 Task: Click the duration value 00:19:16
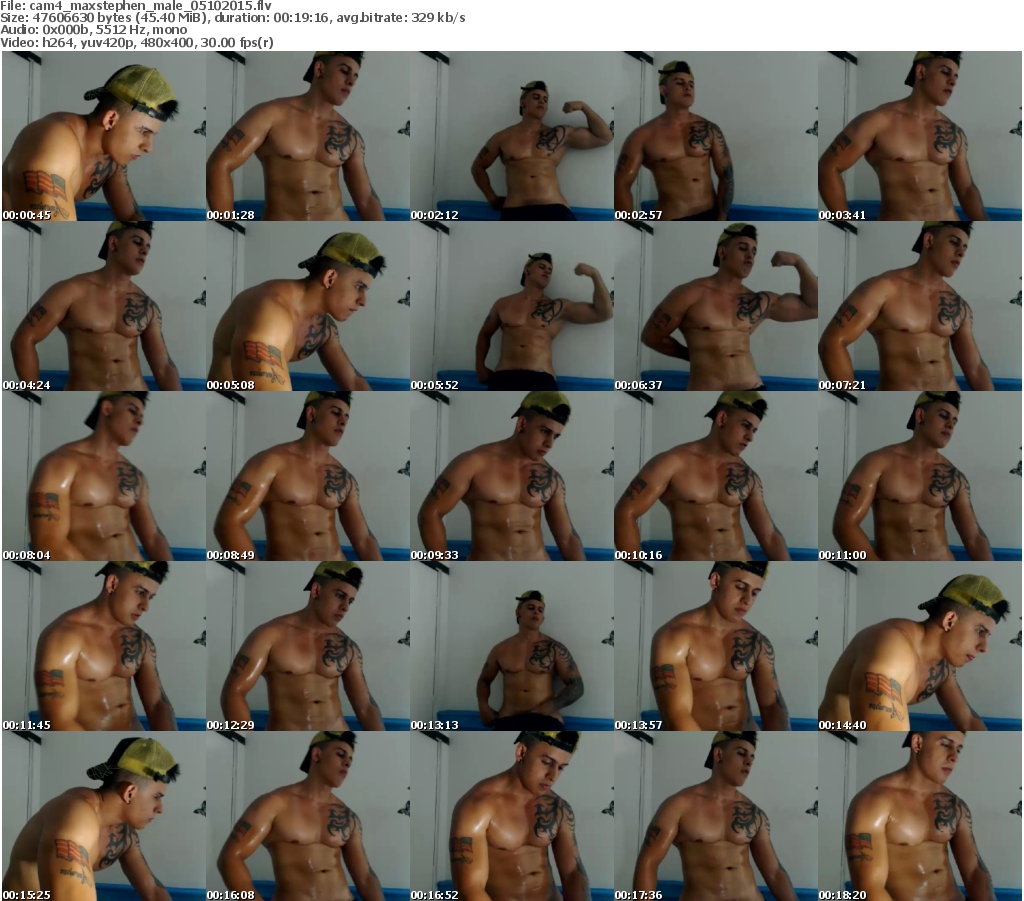[301, 18]
